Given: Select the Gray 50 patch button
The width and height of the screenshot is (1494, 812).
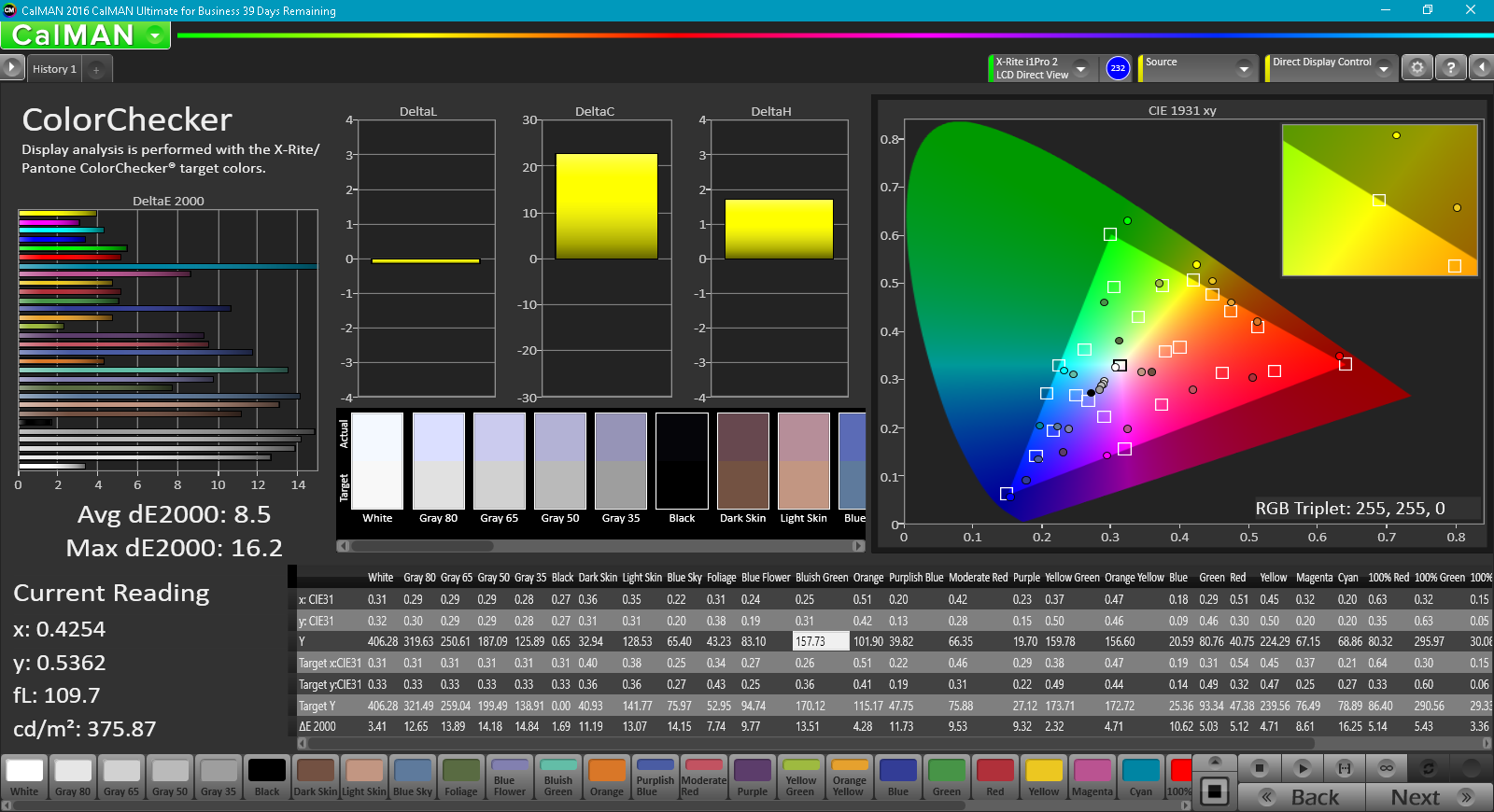Looking at the screenshot, I should tap(170, 777).
